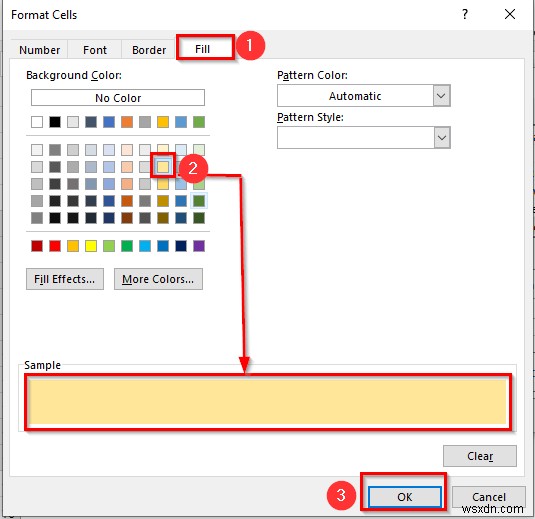This screenshot has width=535, height=519.
Task: Pick the green swatch in the top row
Action: 199,122
